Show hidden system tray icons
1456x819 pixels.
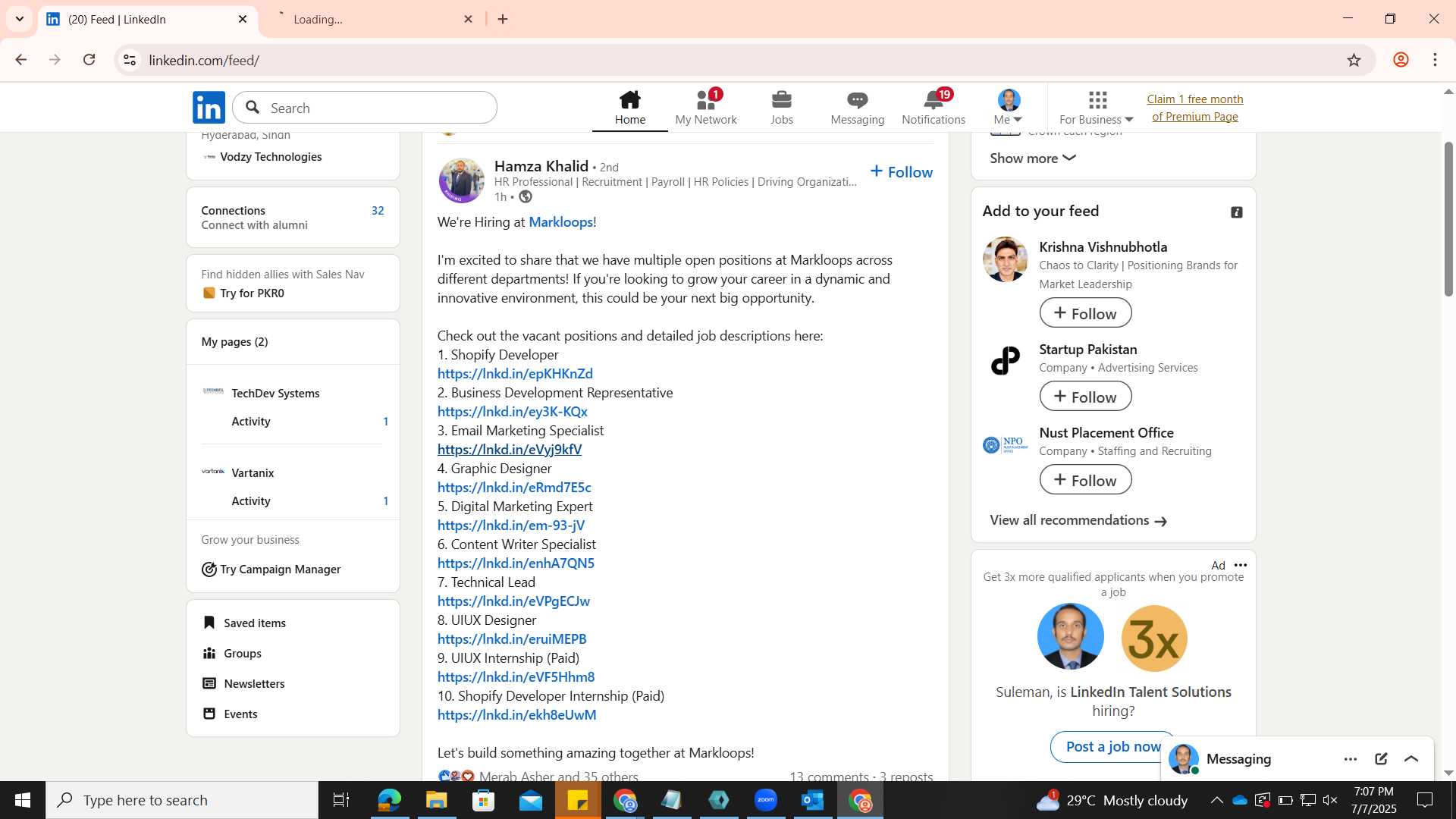coord(1216,800)
